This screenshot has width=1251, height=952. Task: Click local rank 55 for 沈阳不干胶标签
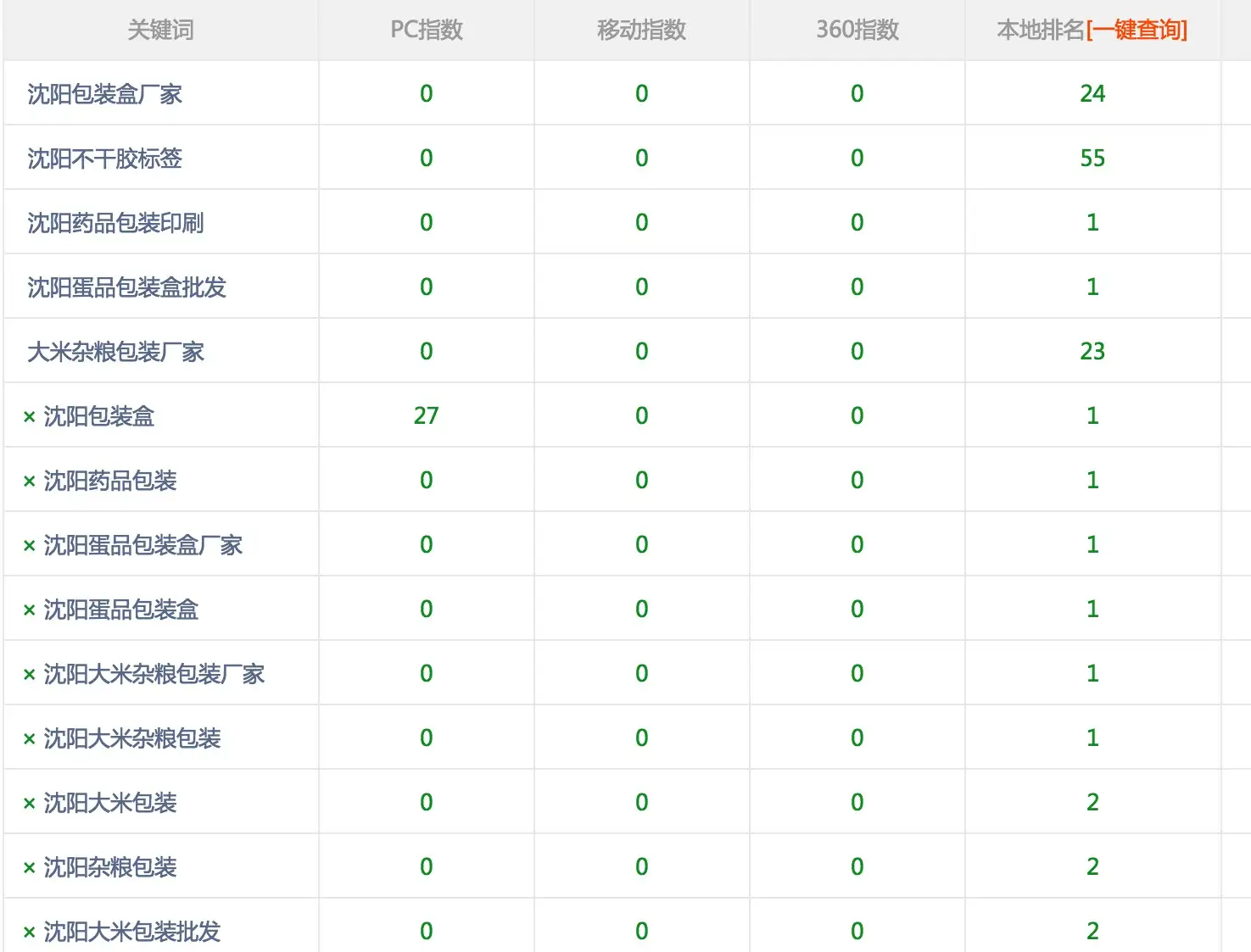(x=1092, y=158)
